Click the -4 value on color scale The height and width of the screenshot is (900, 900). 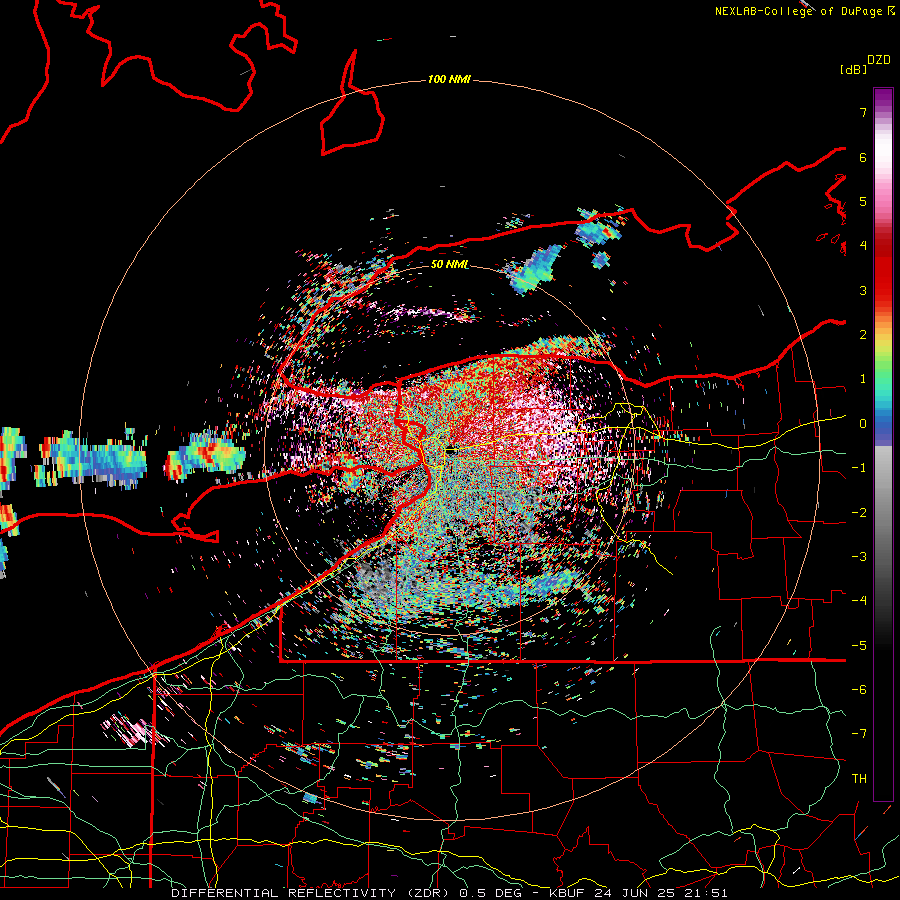(859, 601)
